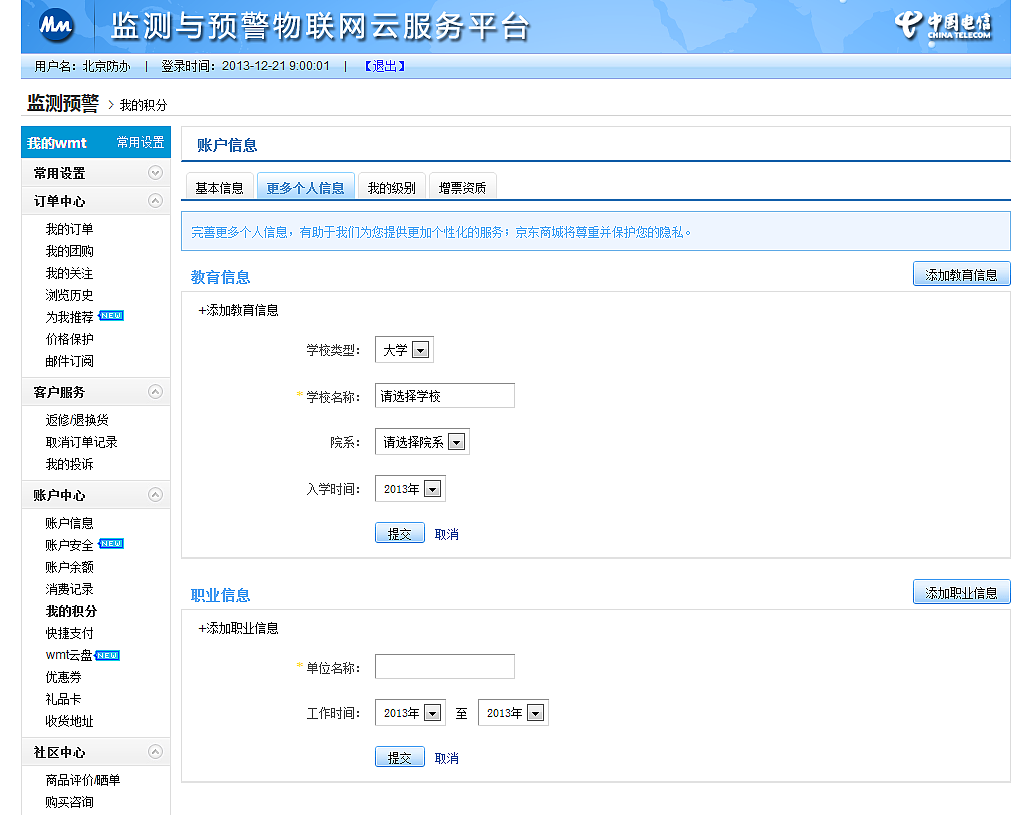Open 商品评价/晒单 in sidebar

click(83, 780)
